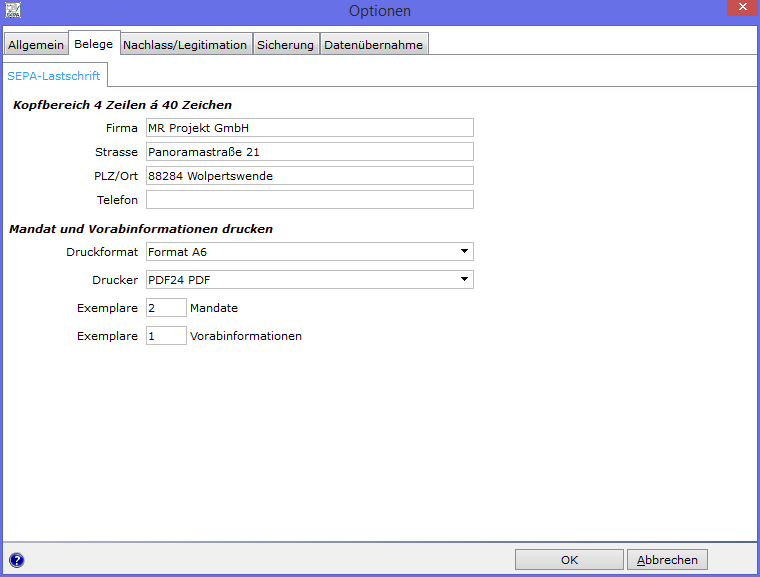Click the Kopfbereich 4 Zeilen á 40 Zeichen heading

point(122,105)
